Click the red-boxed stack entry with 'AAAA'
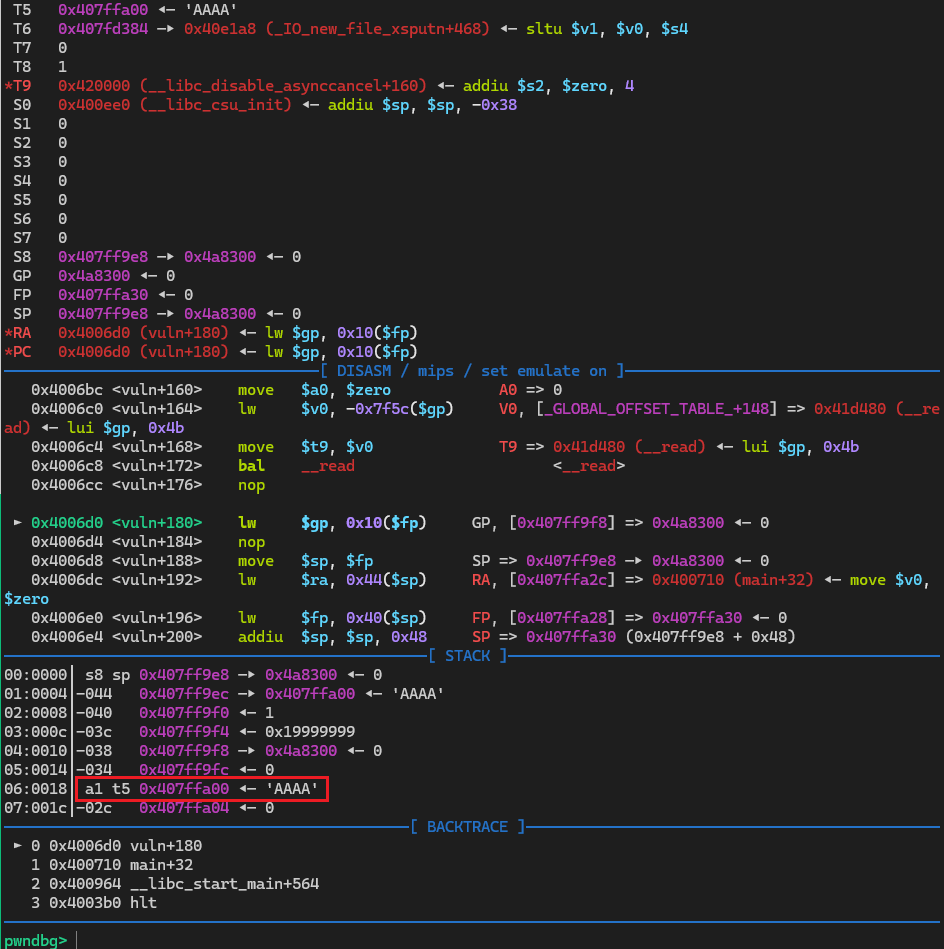944x949 pixels. pos(202,789)
